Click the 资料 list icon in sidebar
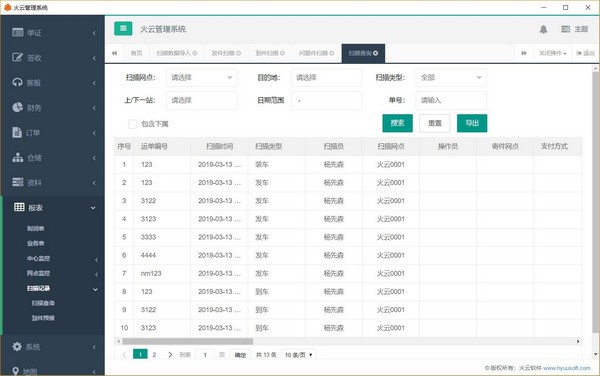The width and height of the screenshot is (600, 376). coord(18,182)
